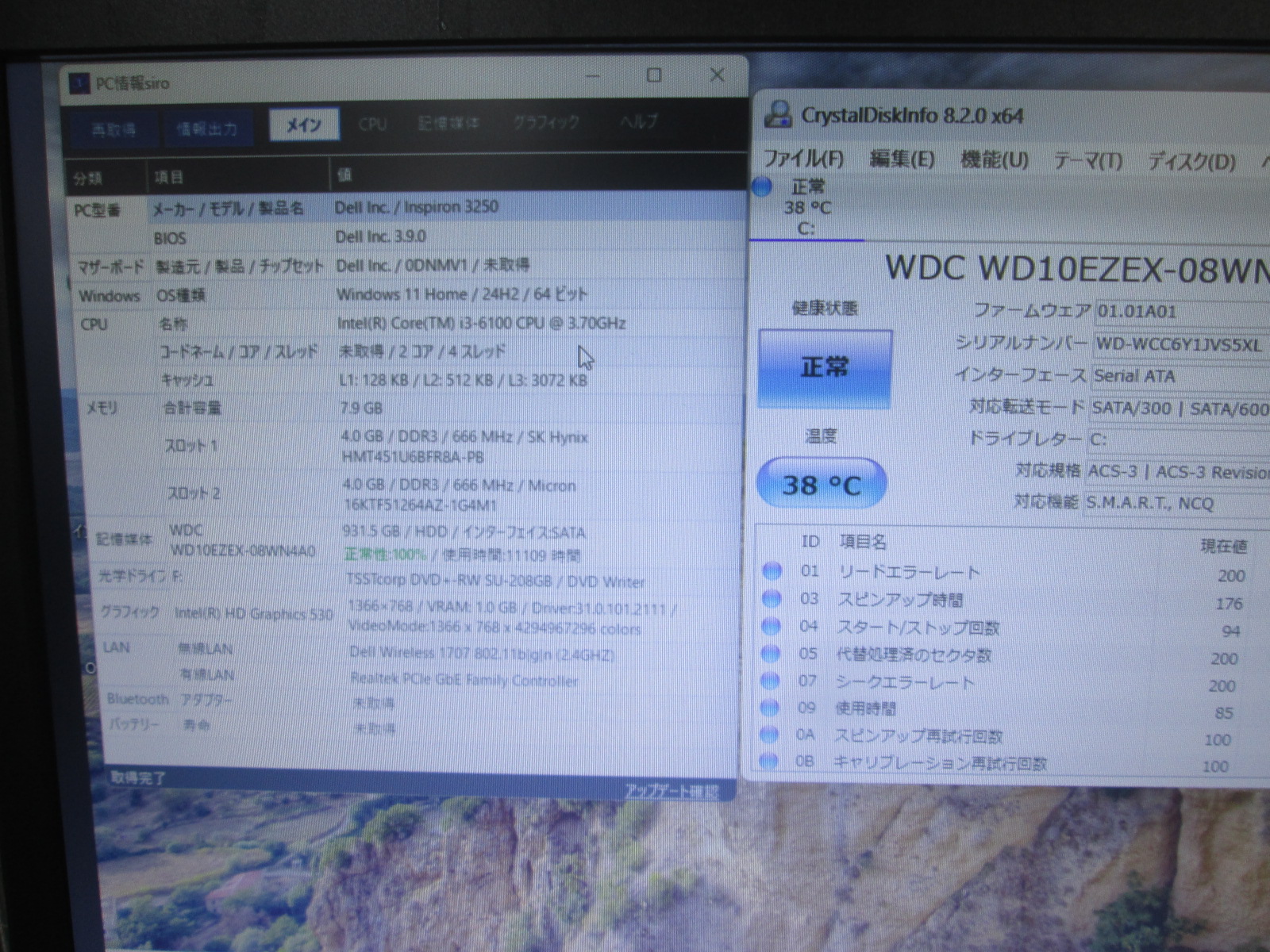Image resolution: width=1270 pixels, height=952 pixels.
Task: Click the storage value 931.5 GB / HDD
Action: (464, 532)
